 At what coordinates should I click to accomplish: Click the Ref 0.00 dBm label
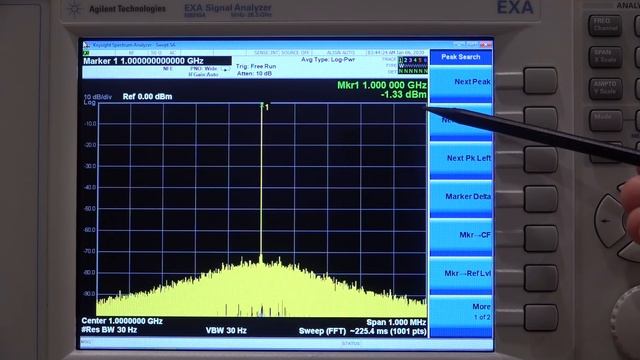pyautogui.click(x=147, y=97)
